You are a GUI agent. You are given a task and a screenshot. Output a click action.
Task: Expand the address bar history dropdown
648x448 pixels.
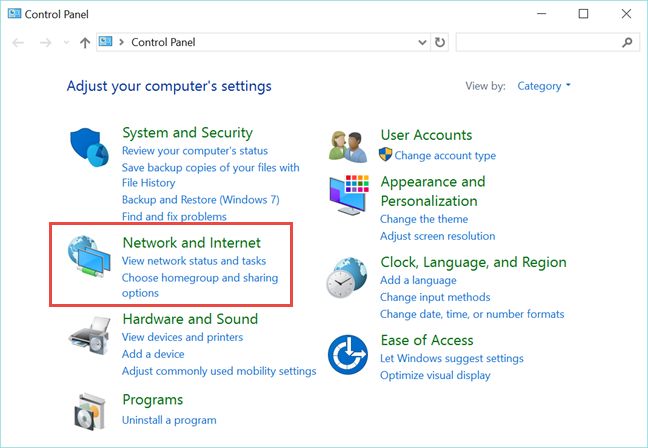pyautogui.click(x=422, y=42)
